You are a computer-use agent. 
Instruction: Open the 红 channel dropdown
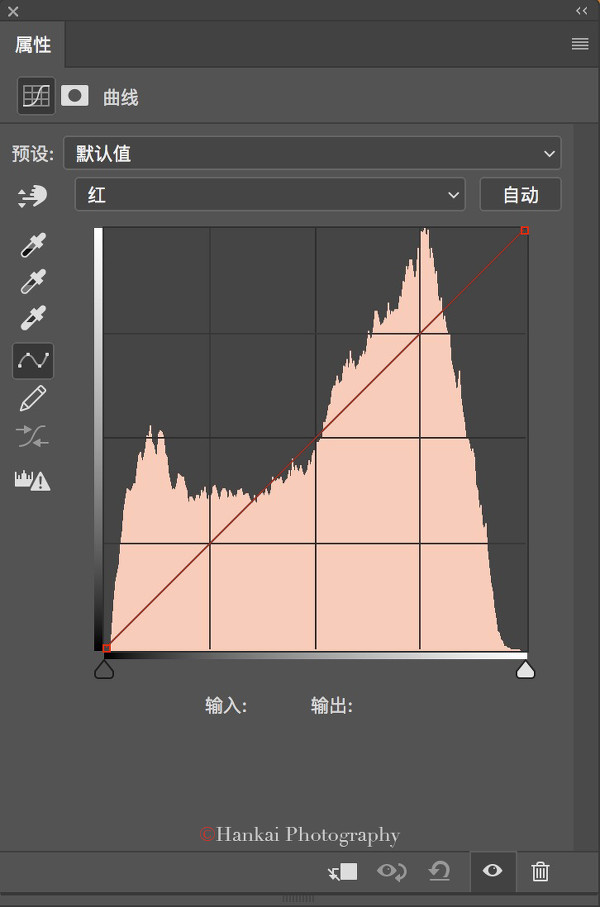[x=270, y=194]
